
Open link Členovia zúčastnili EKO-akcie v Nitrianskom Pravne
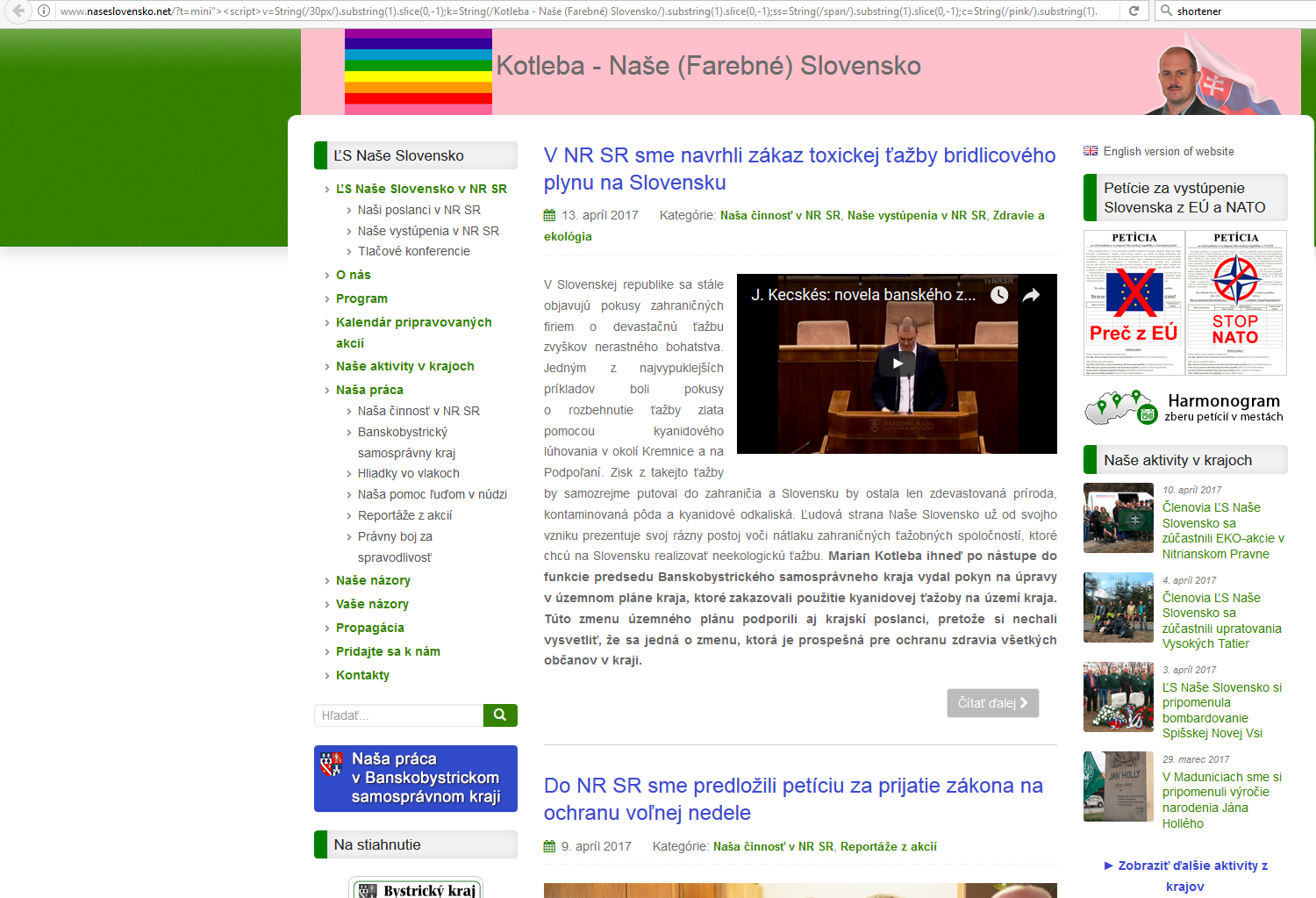coord(1223,530)
